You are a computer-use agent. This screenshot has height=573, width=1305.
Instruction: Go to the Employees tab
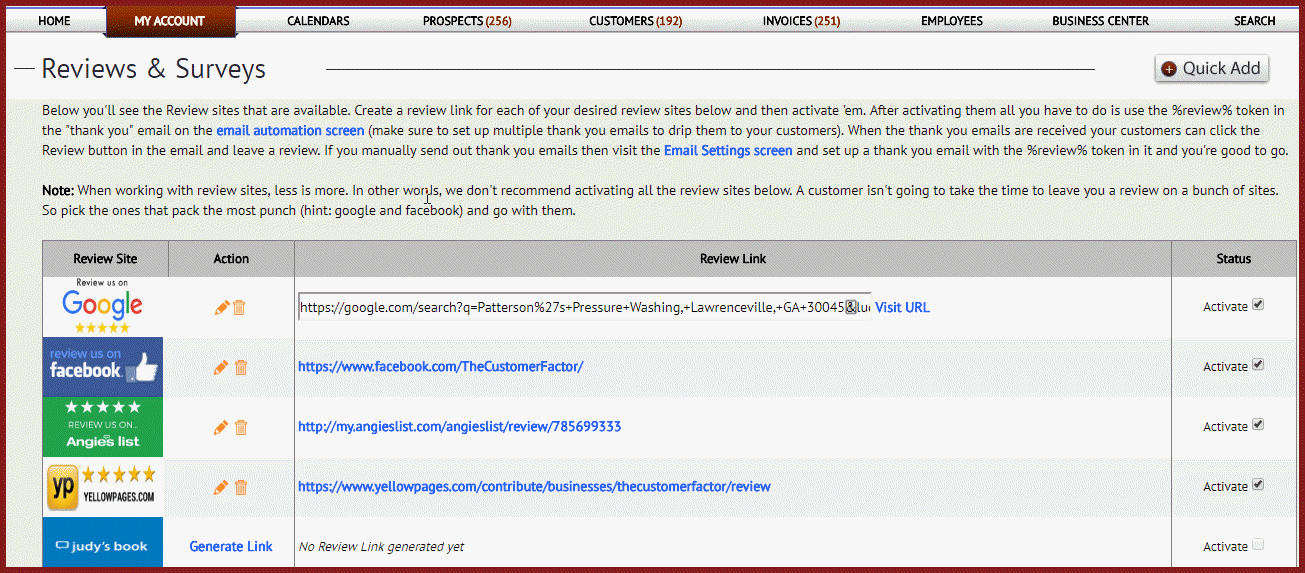pyautogui.click(x=952, y=20)
